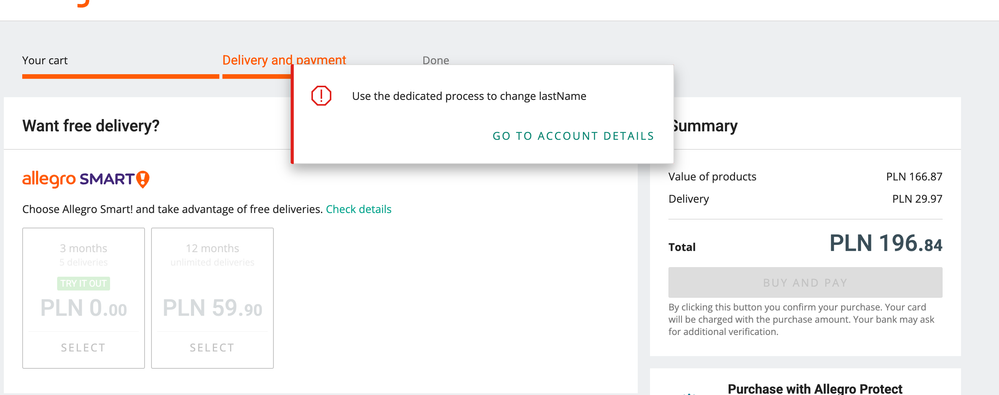The height and width of the screenshot is (395, 999).
Task: Click the Value of products PLN 166.87
Action: point(914,176)
